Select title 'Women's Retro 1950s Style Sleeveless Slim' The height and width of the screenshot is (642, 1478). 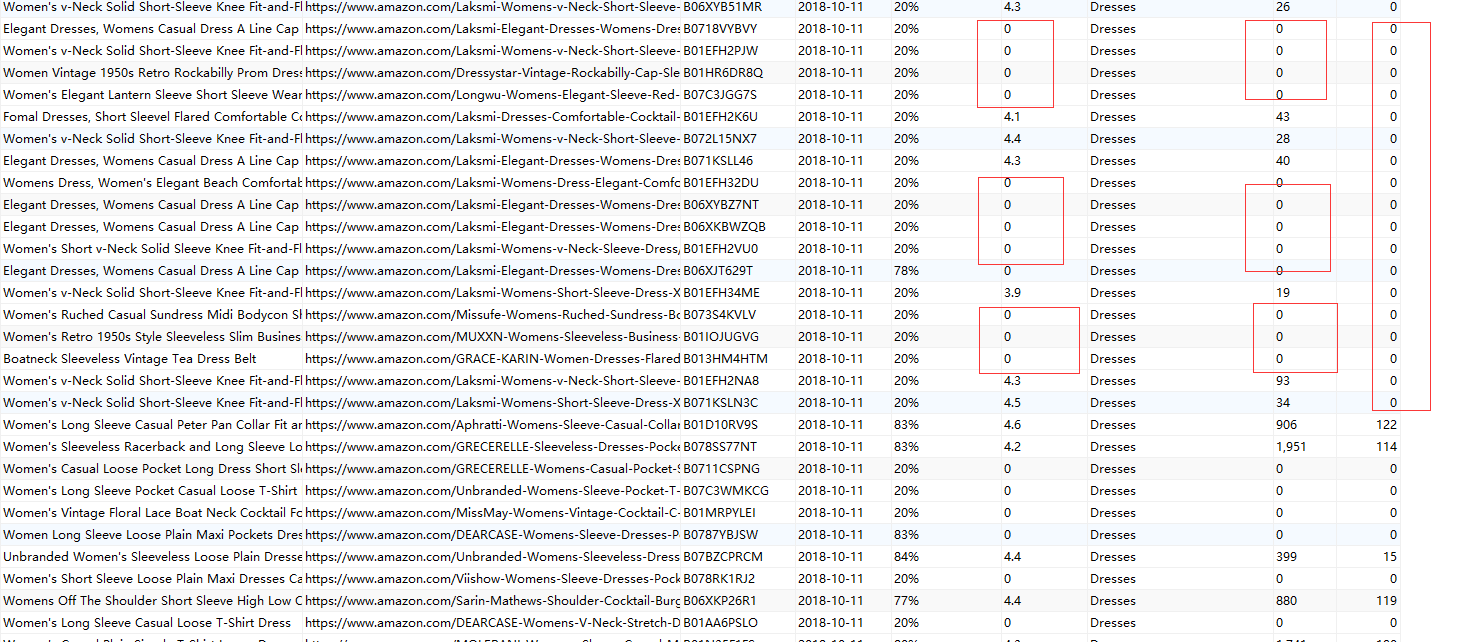point(152,336)
